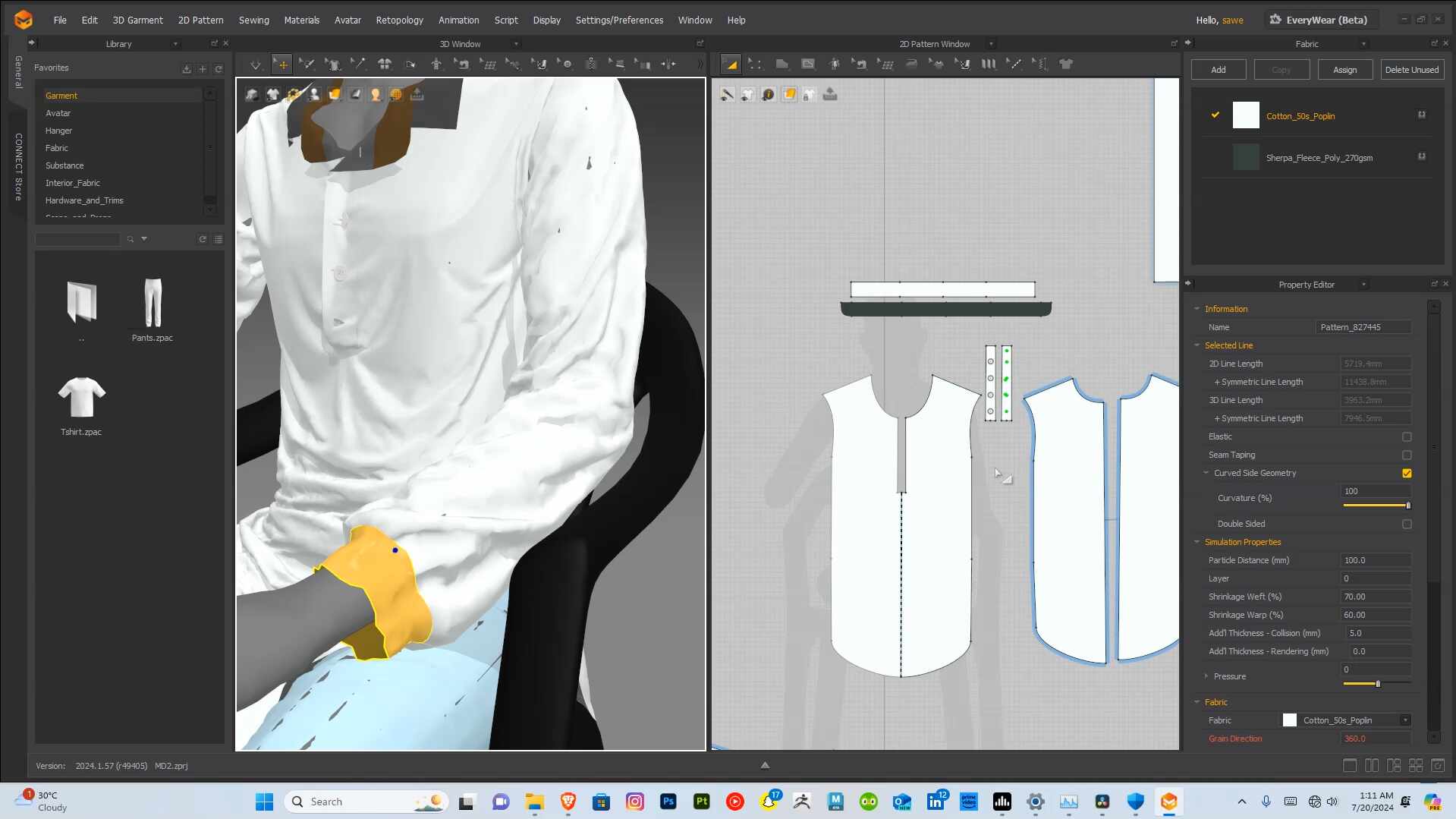Click the add folder icon in Favorites
Screen dimensions: 1456x819
(x=203, y=69)
